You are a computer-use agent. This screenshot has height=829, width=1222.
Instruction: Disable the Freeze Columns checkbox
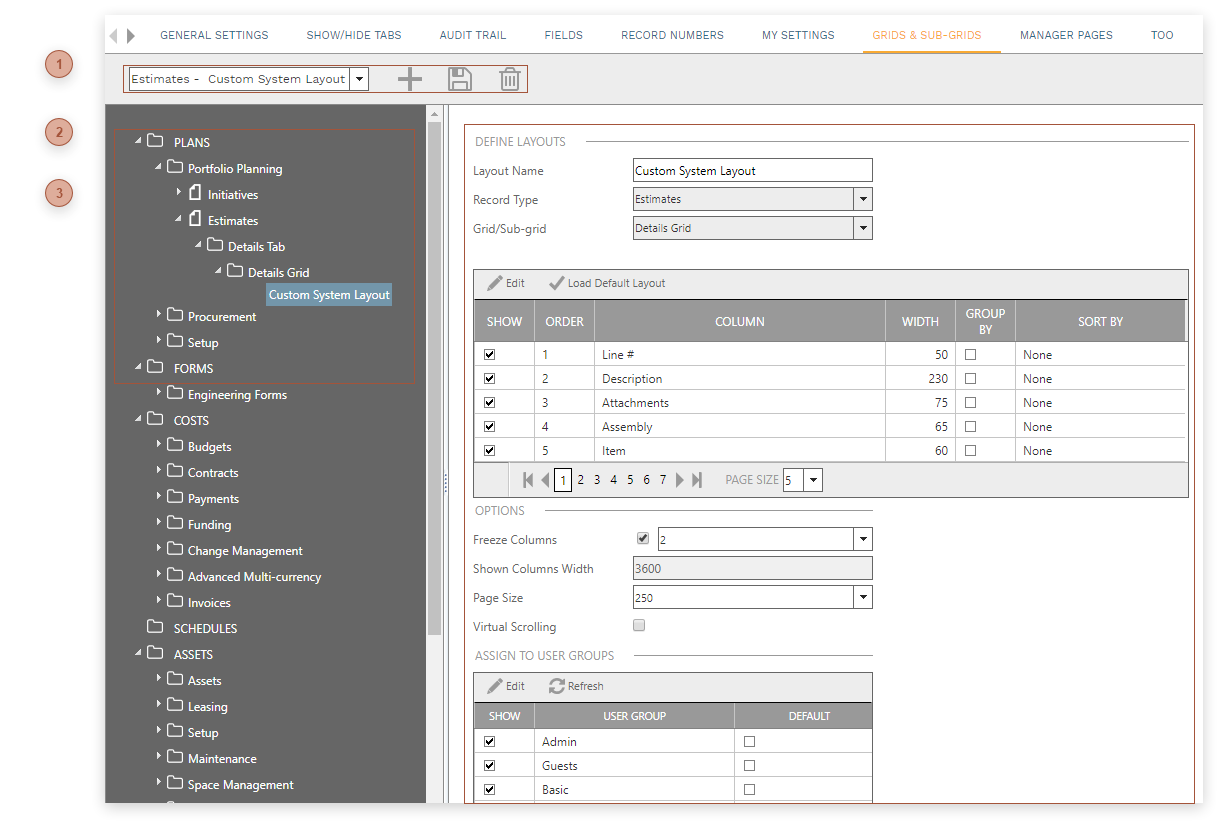tap(642, 538)
